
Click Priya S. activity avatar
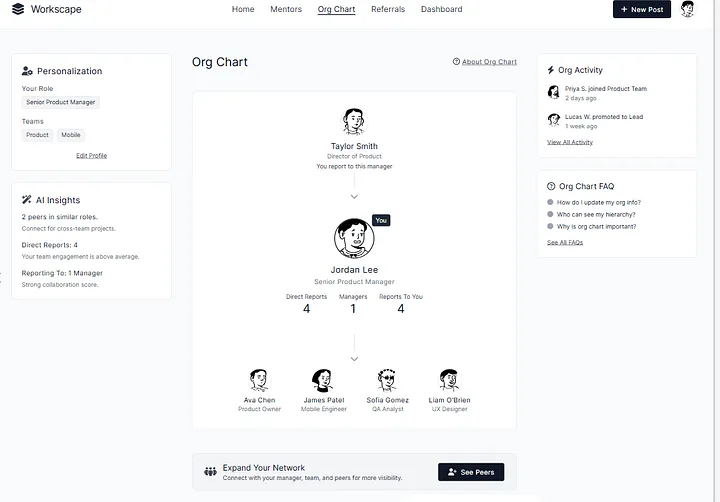pos(554,92)
